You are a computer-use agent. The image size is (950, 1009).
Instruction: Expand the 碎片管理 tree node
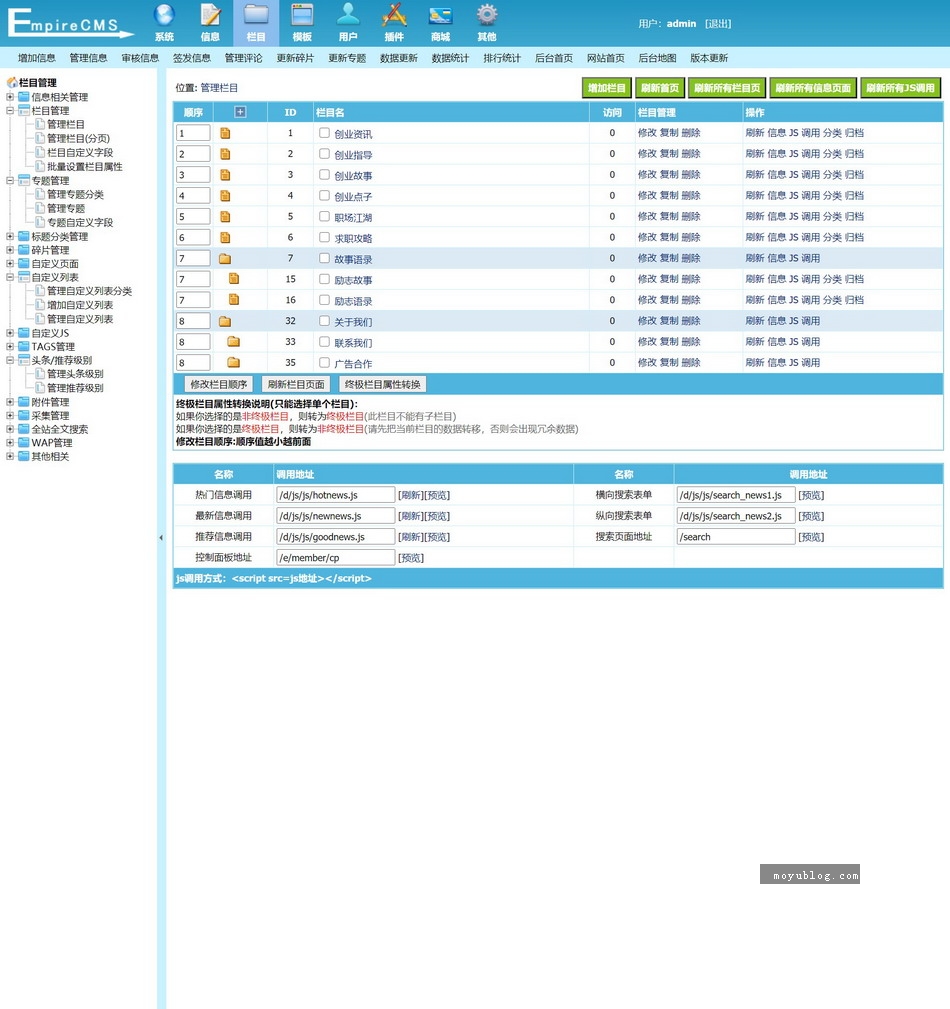click(10, 250)
